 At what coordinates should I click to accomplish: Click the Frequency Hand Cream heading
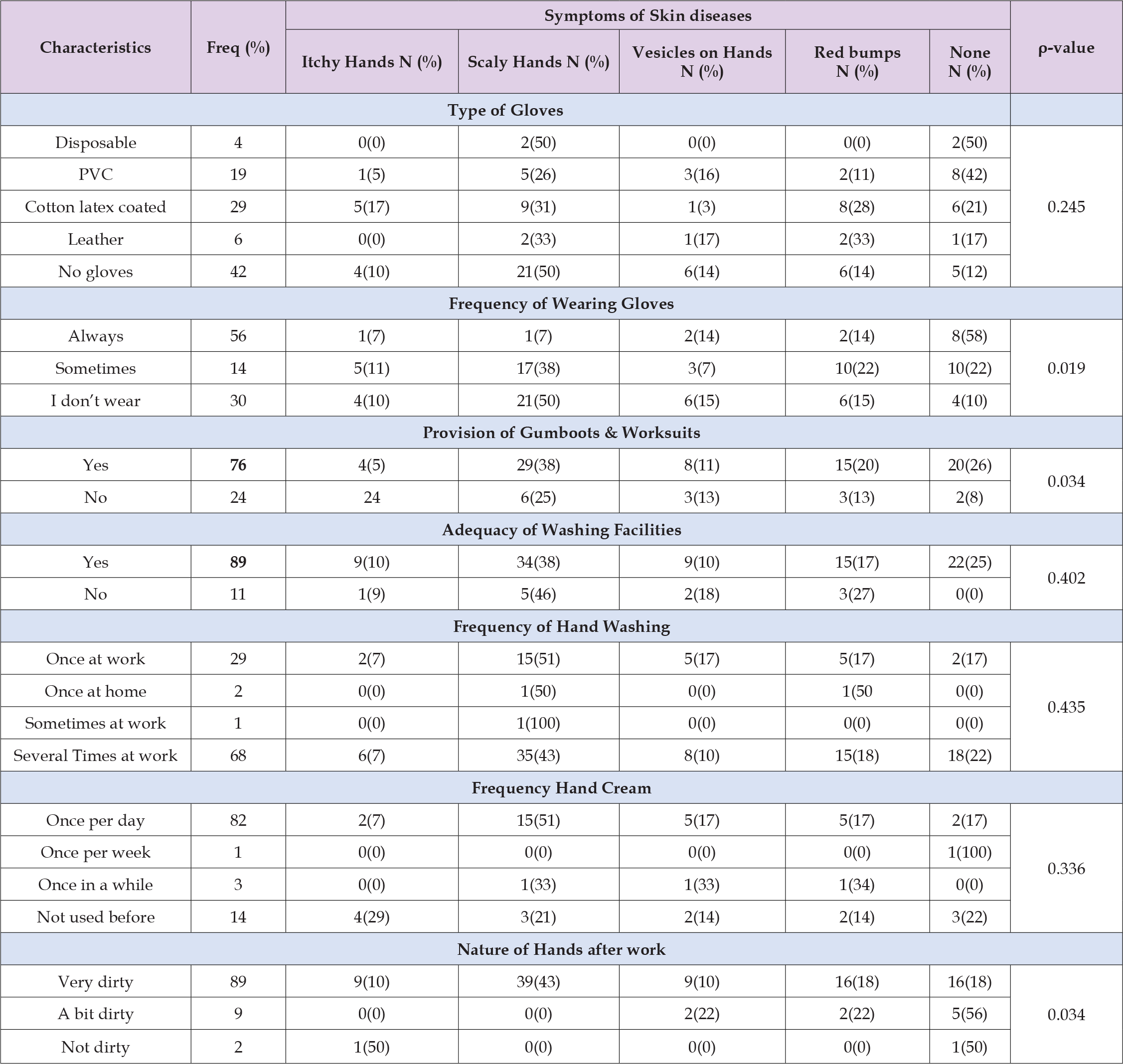pyautogui.click(x=561, y=788)
